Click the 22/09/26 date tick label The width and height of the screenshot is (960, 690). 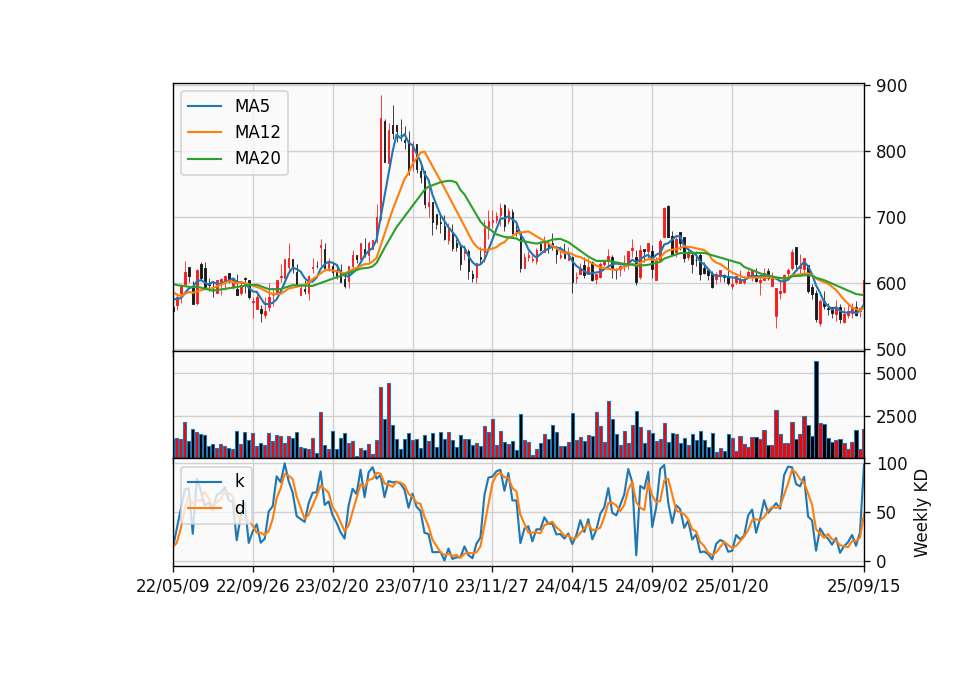[x=253, y=586]
